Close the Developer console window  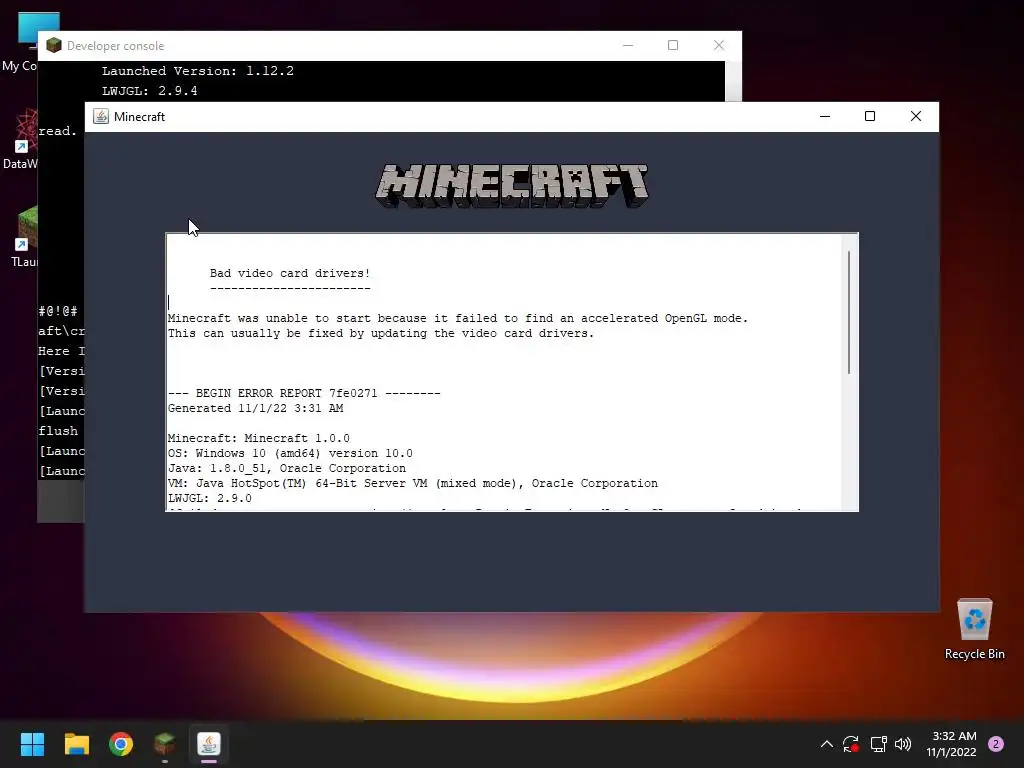tap(718, 45)
